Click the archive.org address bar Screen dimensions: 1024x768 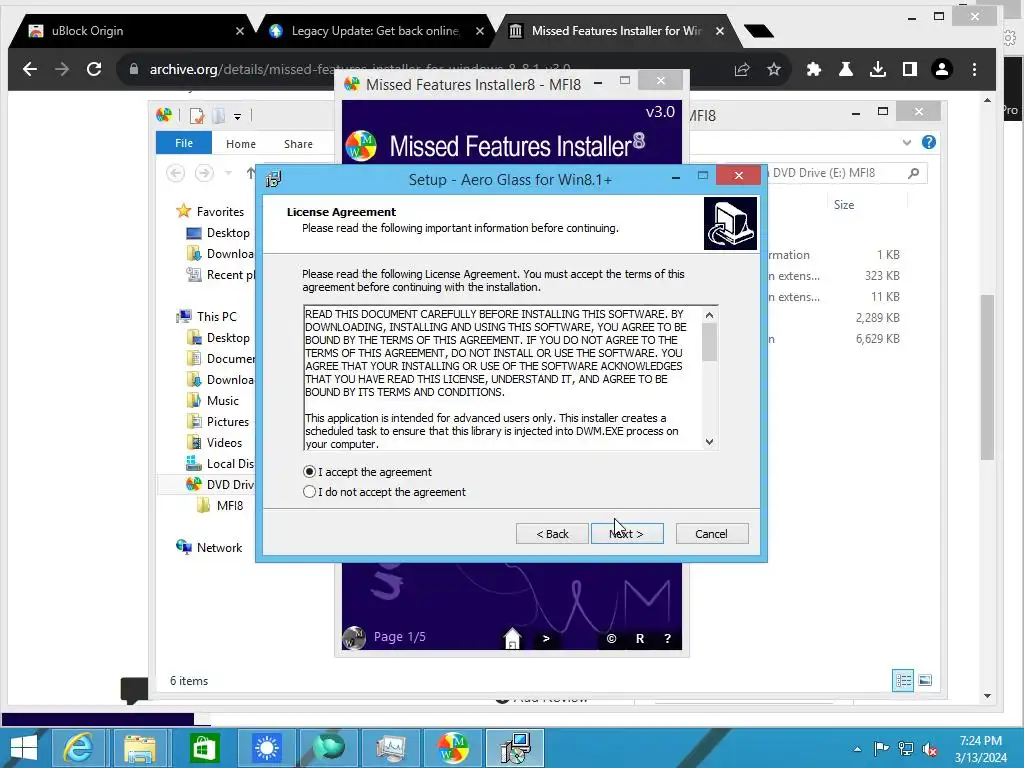click(424, 69)
